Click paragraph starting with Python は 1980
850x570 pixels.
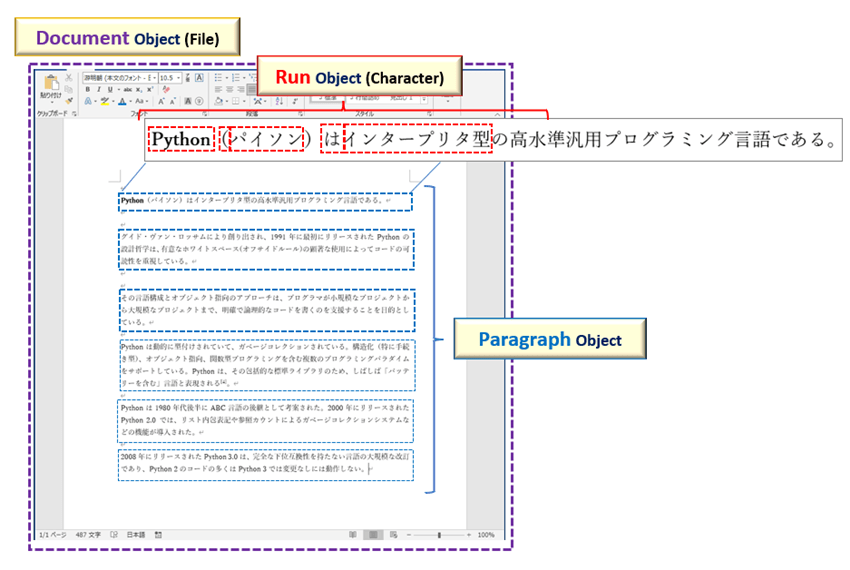click(265, 420)
